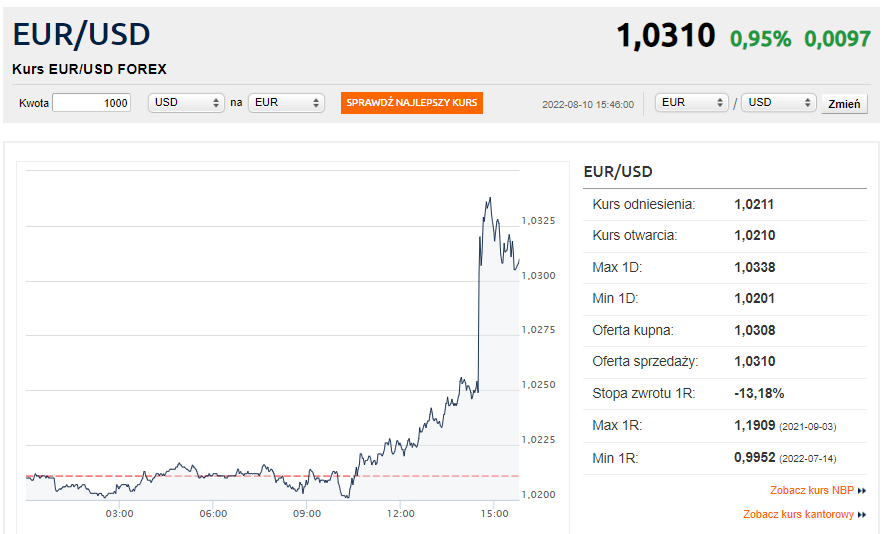Viewport: 884px width, 534px height.
Task: Click the 1,0250 price axis label
Action: (538, 385)
